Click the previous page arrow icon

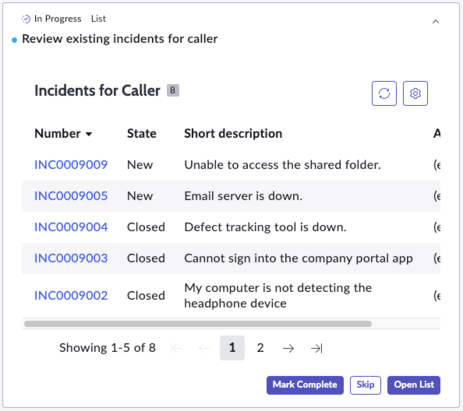[204, 348]
